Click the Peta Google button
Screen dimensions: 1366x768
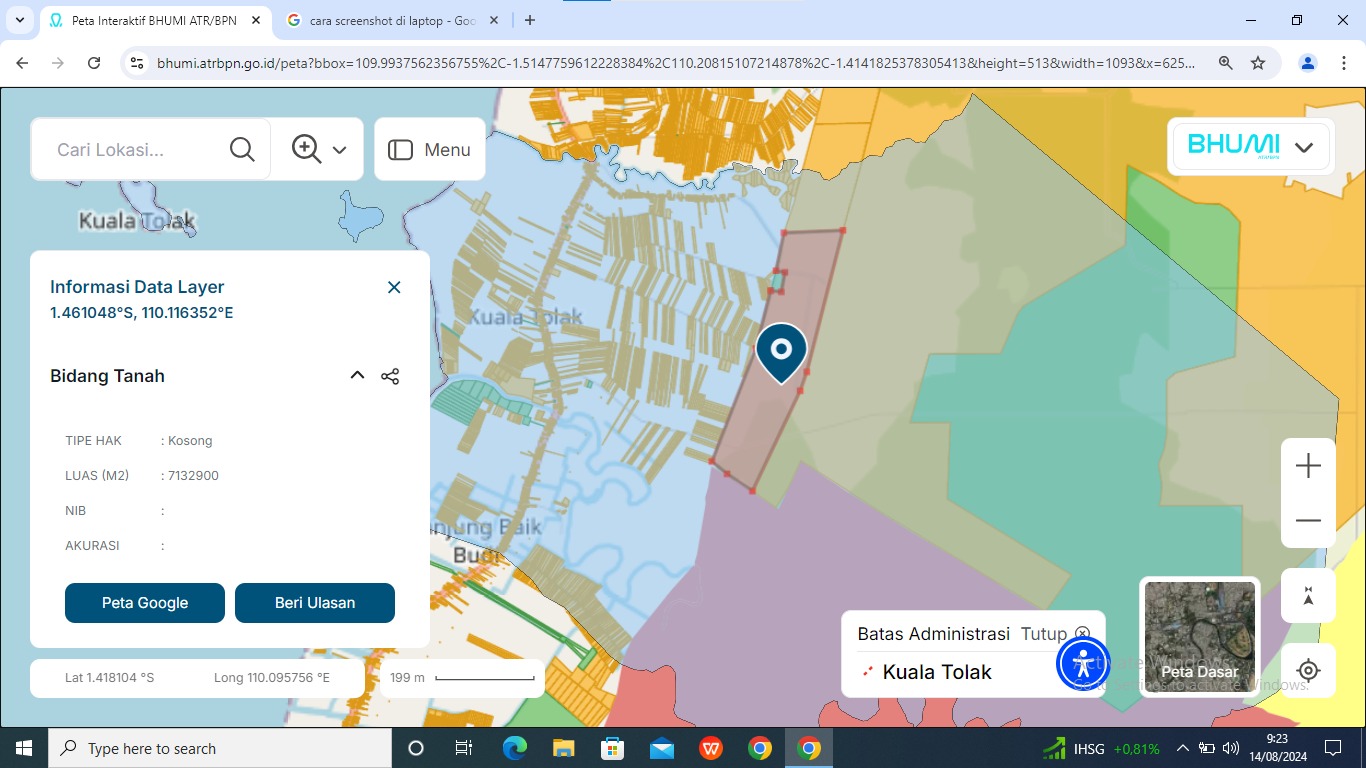click(145, 603)
